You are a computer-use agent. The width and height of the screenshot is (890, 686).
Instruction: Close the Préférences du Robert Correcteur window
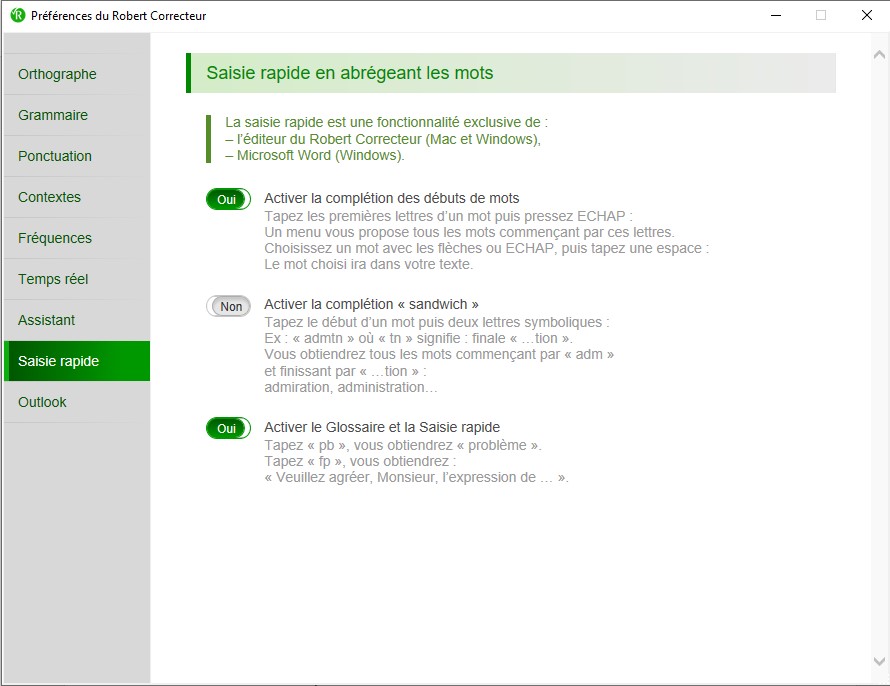pos(867,15)
